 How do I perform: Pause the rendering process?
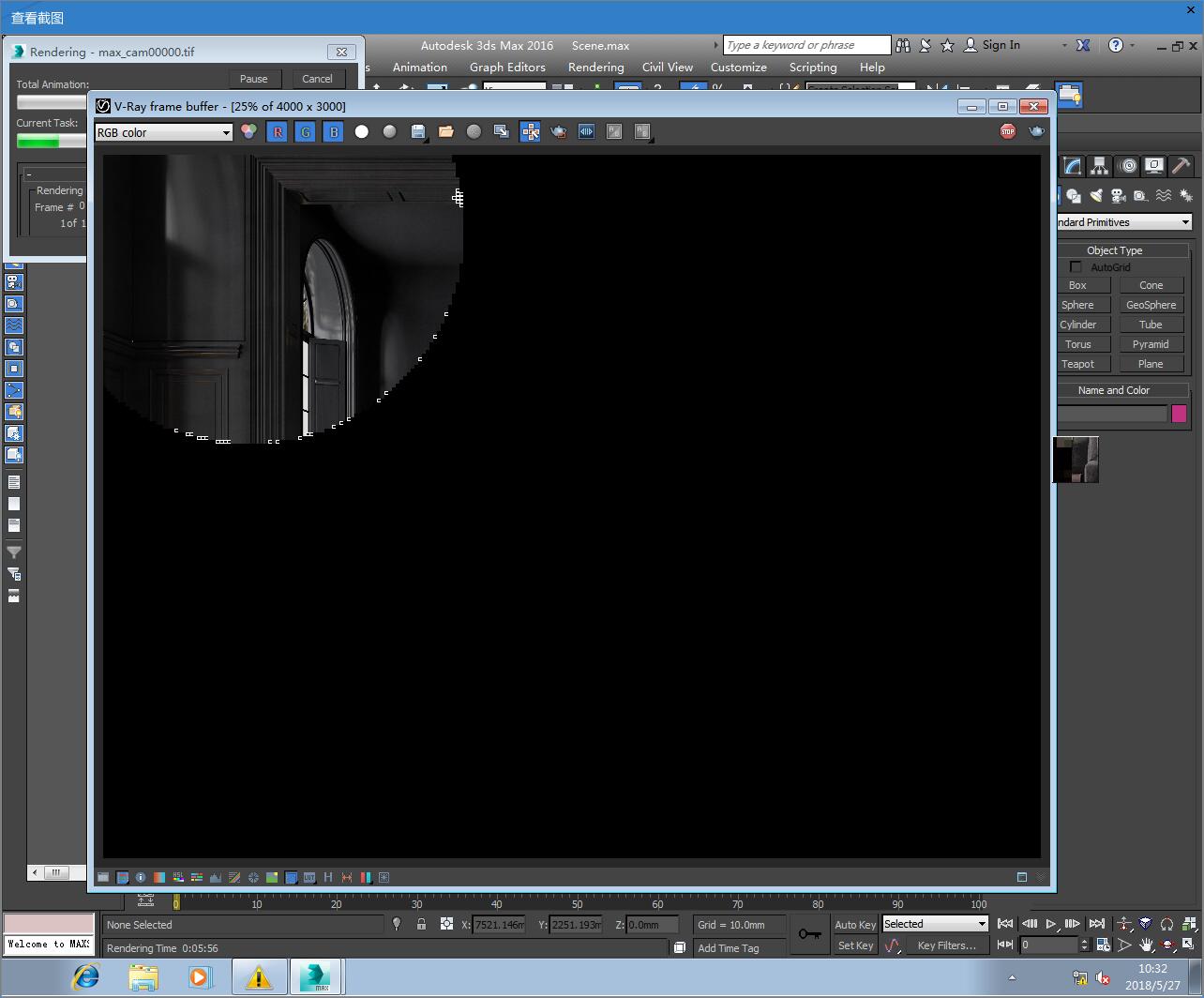[x=253, y=79]
